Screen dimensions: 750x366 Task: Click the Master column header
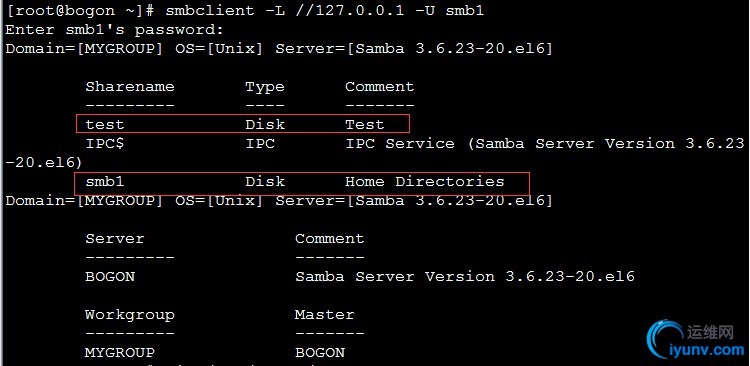(x=324, y=314)
